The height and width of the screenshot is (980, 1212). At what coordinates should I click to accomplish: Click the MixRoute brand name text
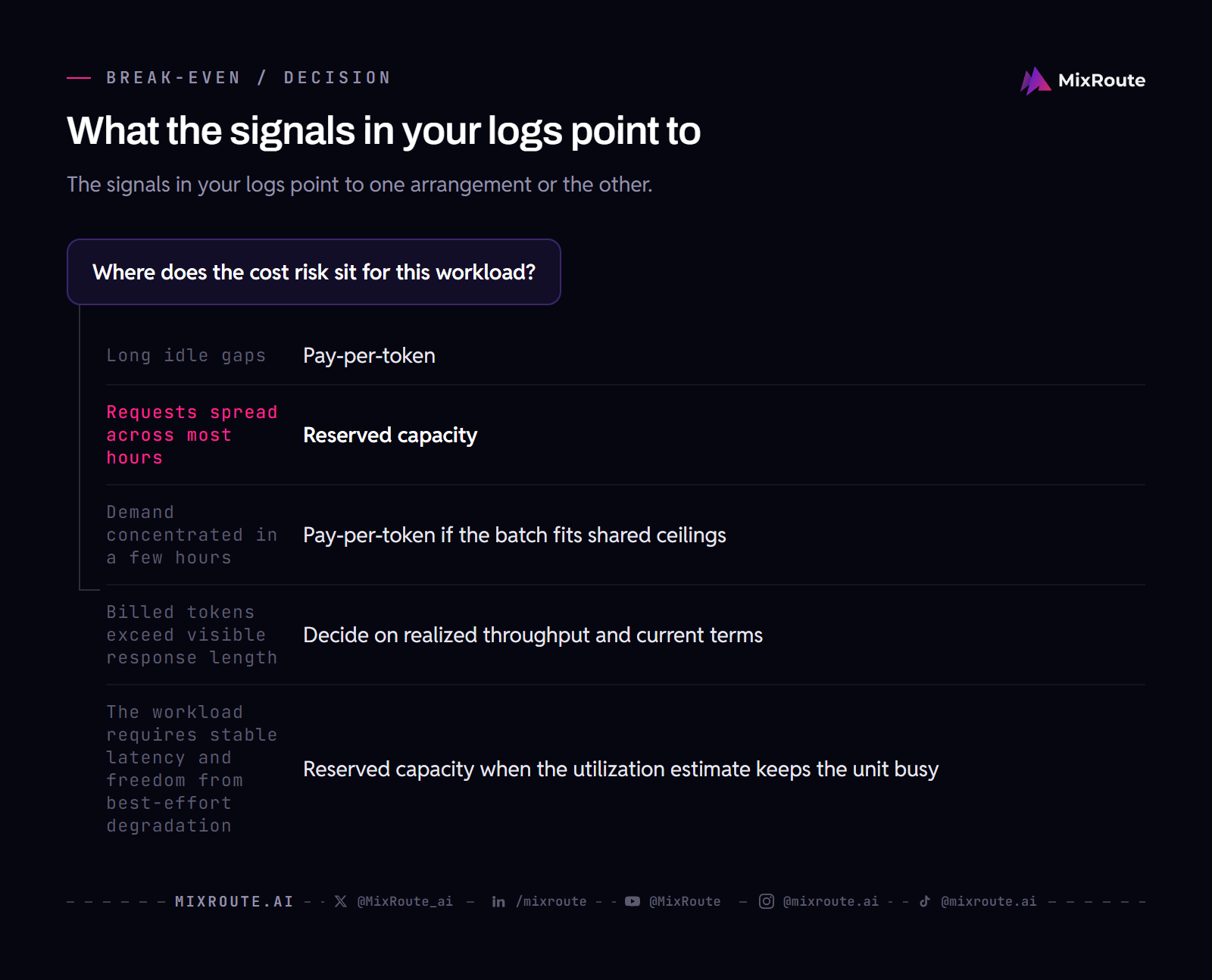[x=1101, y=80]
